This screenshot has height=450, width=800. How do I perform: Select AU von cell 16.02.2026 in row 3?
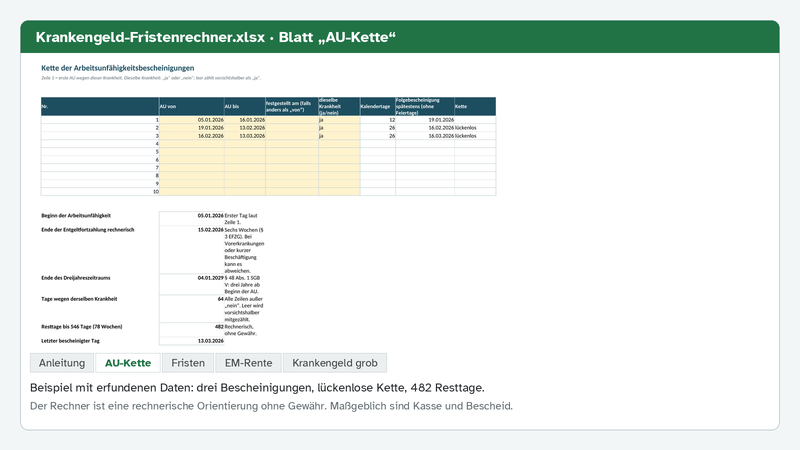[191, 136]
